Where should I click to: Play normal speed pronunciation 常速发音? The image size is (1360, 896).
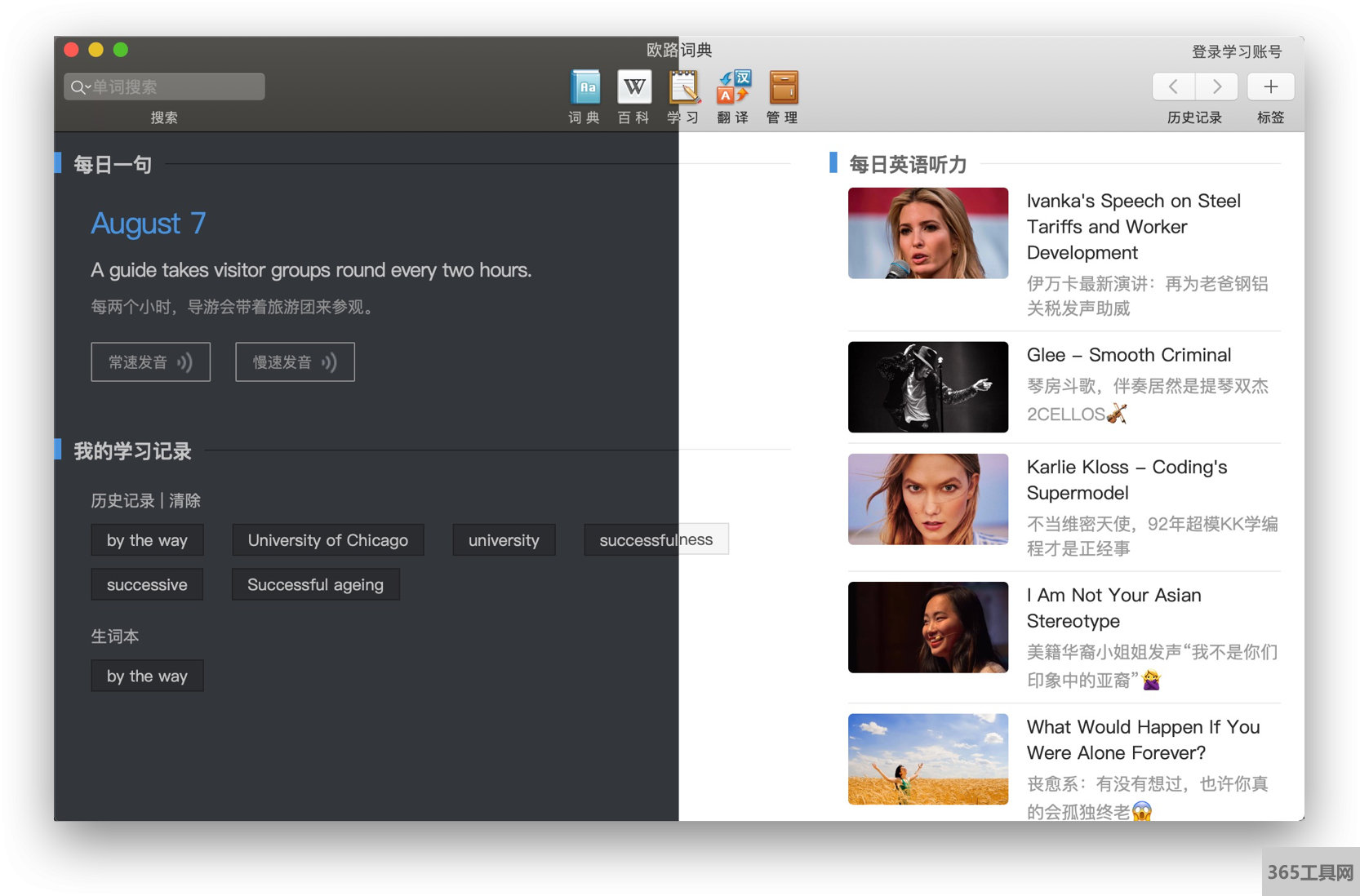point(150,362)
